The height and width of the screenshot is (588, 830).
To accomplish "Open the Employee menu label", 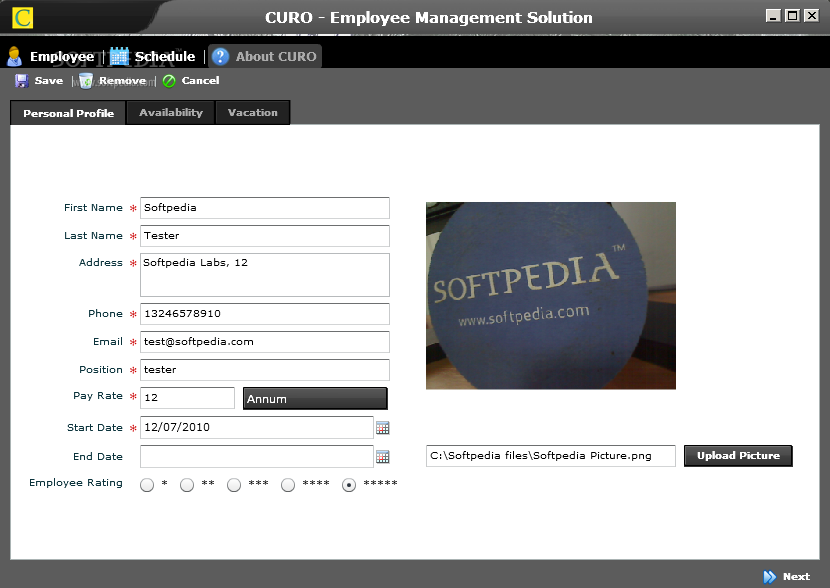I will pyautogui.click(x=62, y=56).
